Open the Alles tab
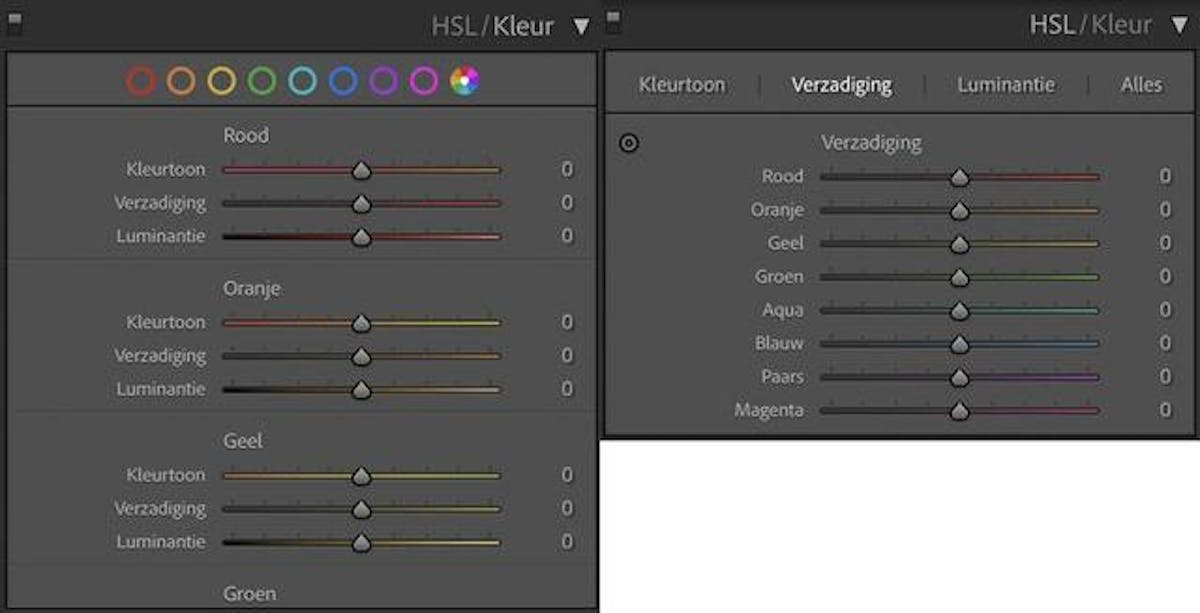Viewport: 1200px width, 613px height. [1142, 85]
